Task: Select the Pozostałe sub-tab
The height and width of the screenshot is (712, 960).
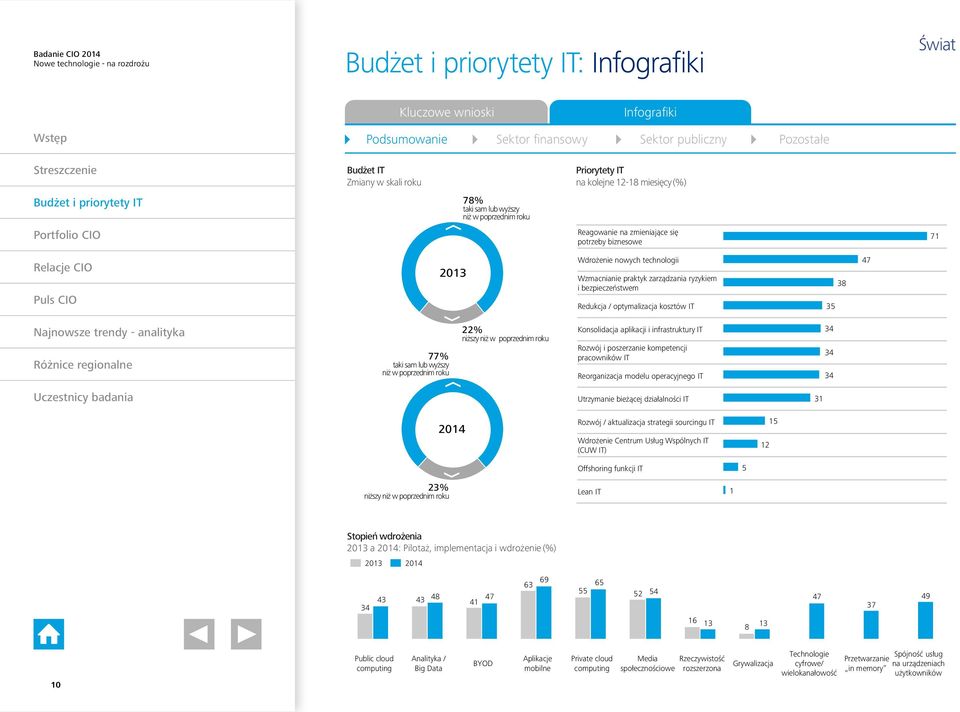Action: click(804, 140)
